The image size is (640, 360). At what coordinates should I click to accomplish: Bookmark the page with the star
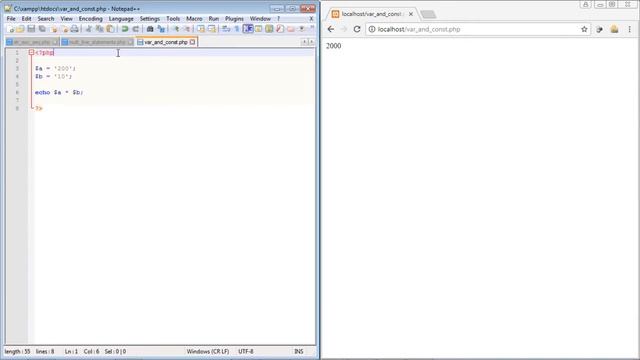point(584,29)
